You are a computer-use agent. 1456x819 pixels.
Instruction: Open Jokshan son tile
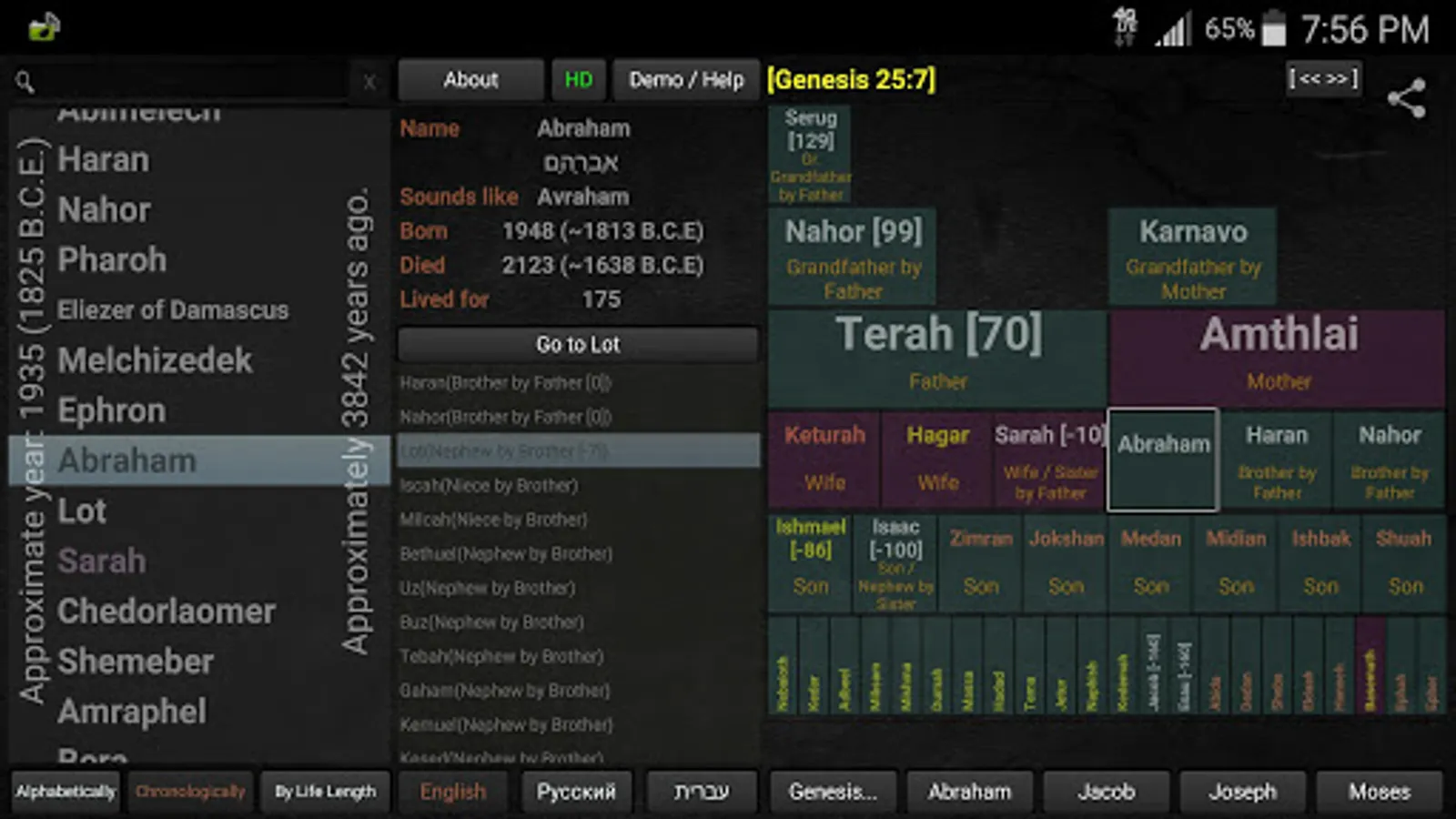pyautogui.click(x=1066, y=562)
